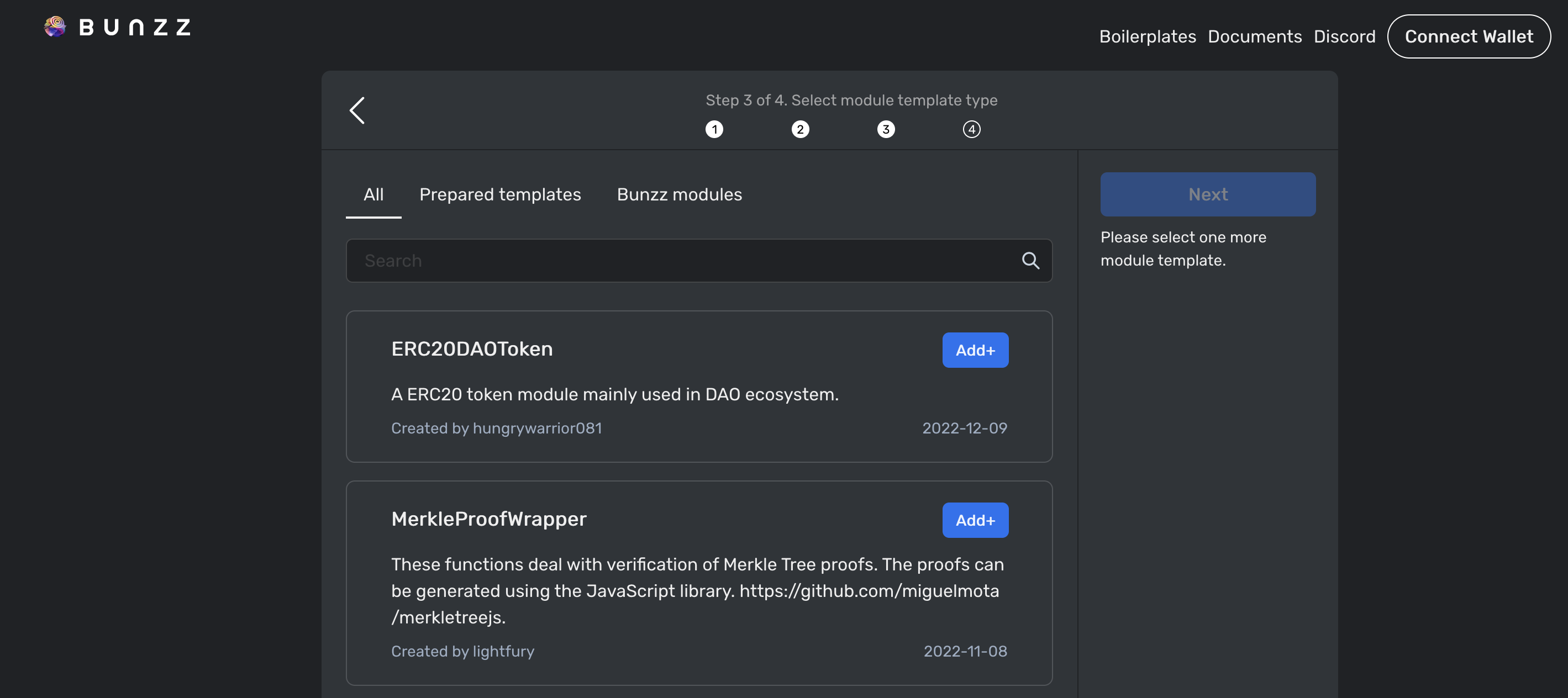Viewport: 1568px width, 698px height.
Task: Click step 3 circle indicator
Action: 886,129
